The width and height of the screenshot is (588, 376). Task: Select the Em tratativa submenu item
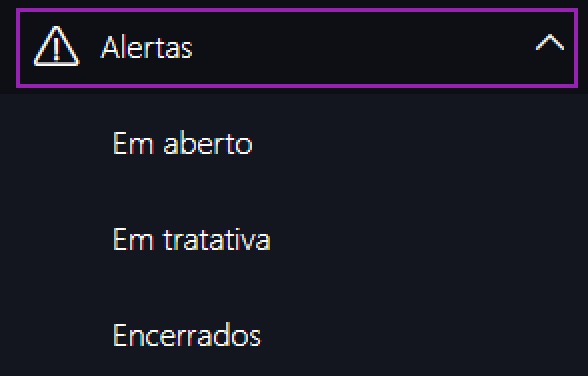point(191,239)
